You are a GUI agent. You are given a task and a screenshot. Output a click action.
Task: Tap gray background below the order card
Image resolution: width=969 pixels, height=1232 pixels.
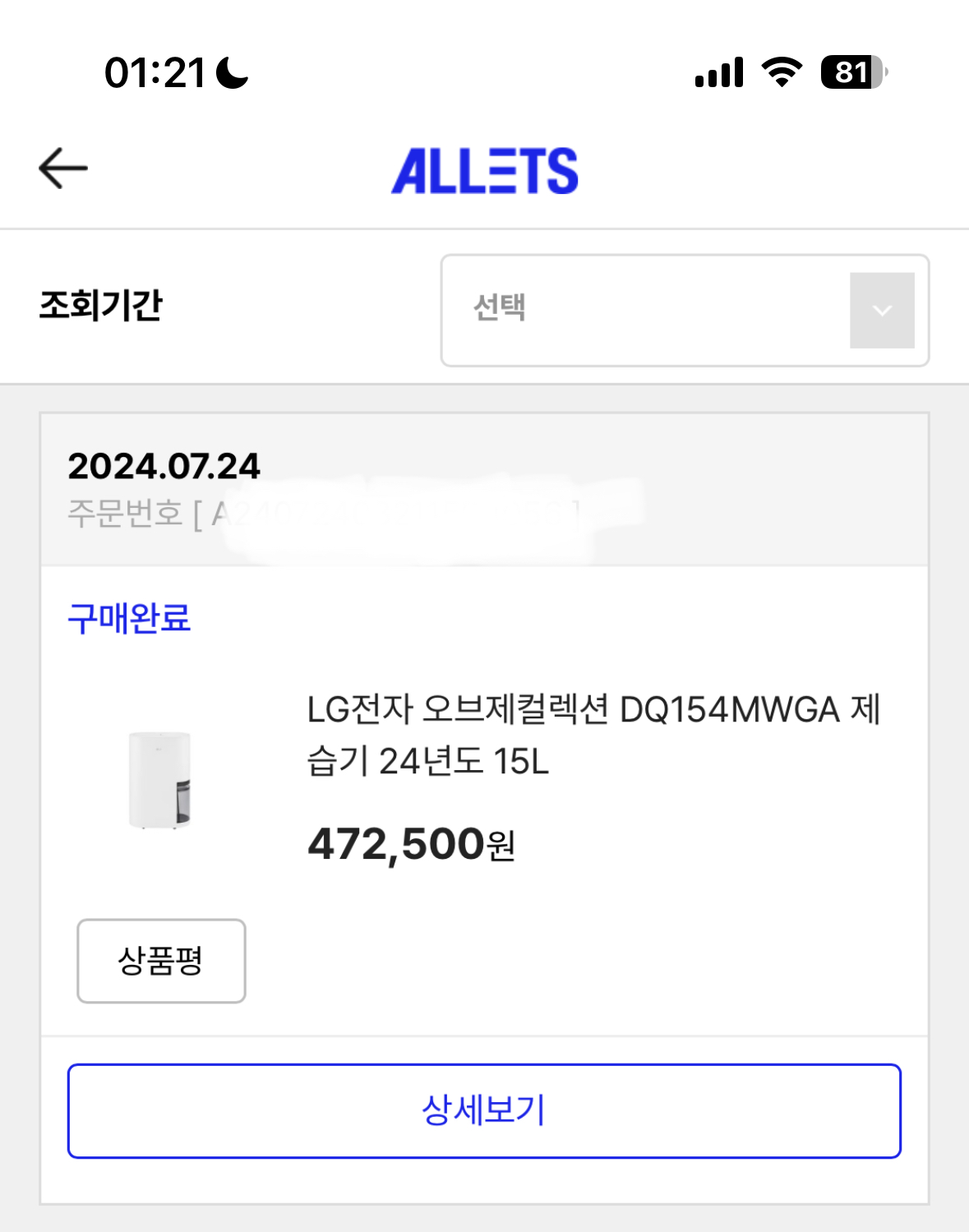[x=484, y=1219]
